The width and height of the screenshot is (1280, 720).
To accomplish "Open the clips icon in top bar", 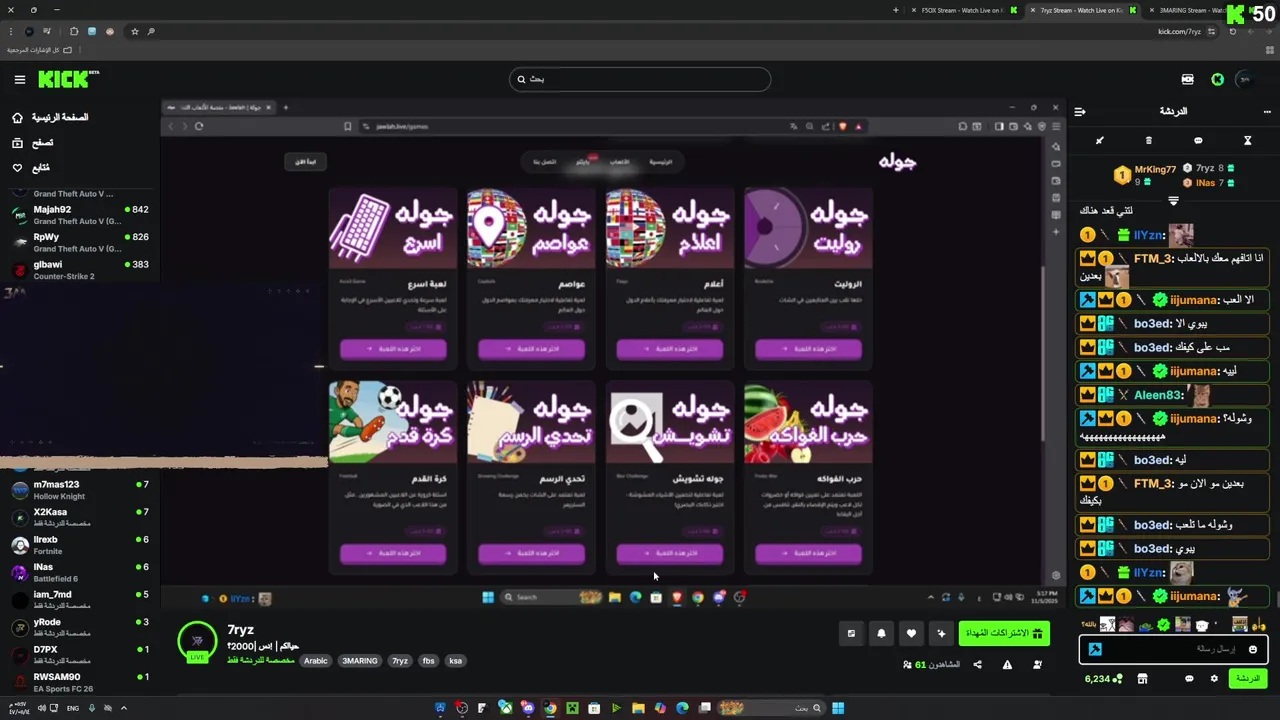I will 1187,79.
